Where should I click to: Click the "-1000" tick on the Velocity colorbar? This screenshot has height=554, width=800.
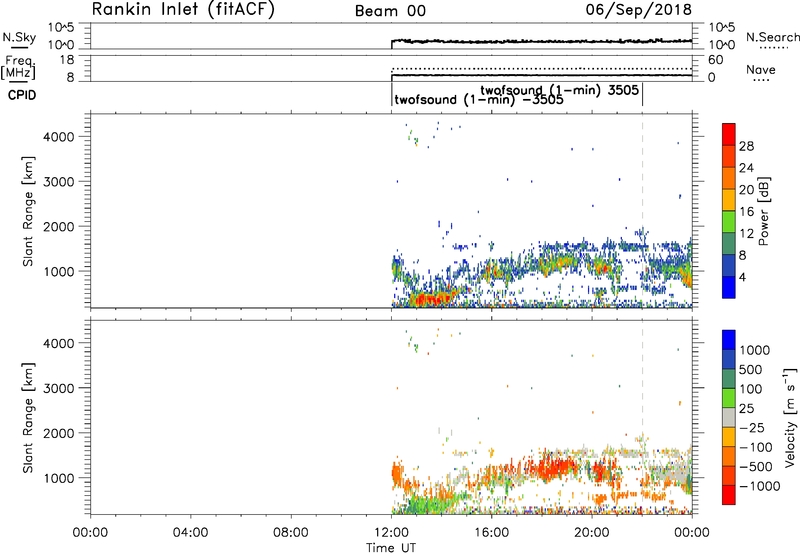(x=760, y=486)
